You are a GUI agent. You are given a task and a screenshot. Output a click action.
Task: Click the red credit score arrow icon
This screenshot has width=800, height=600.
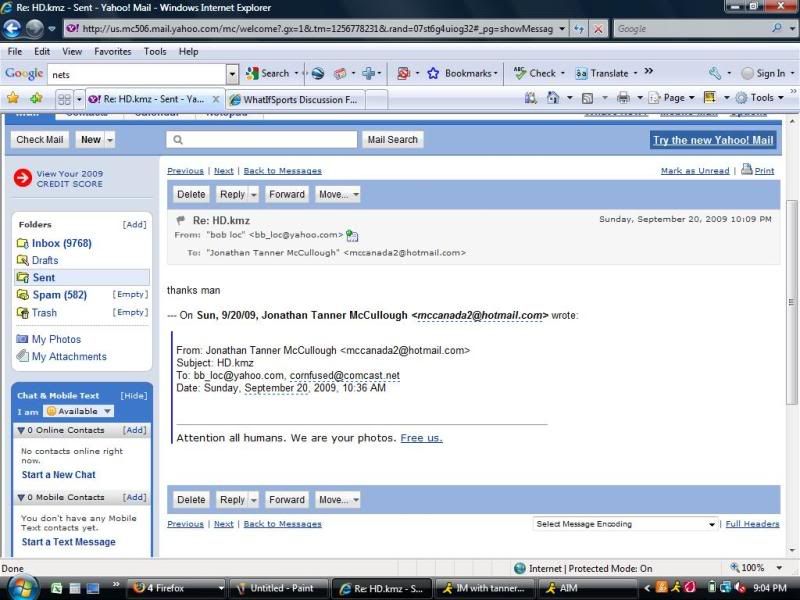tap(23, 178)
